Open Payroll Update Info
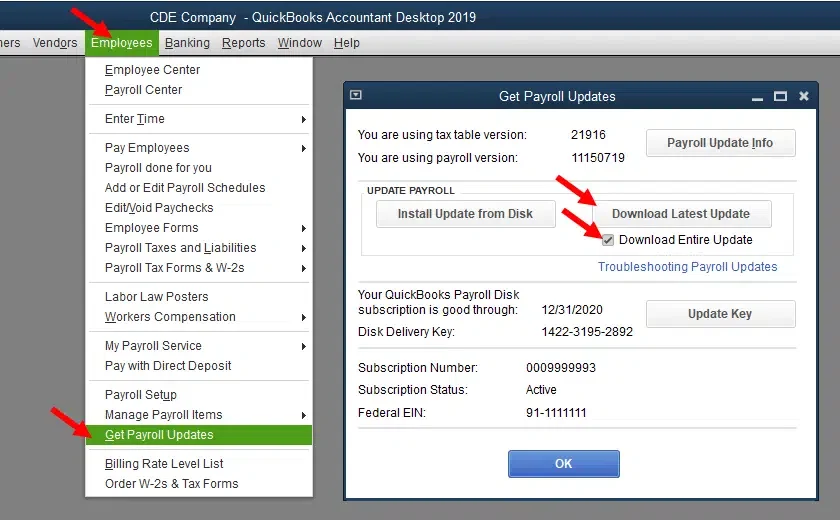 pyautogui.click(x=720, y=143)
